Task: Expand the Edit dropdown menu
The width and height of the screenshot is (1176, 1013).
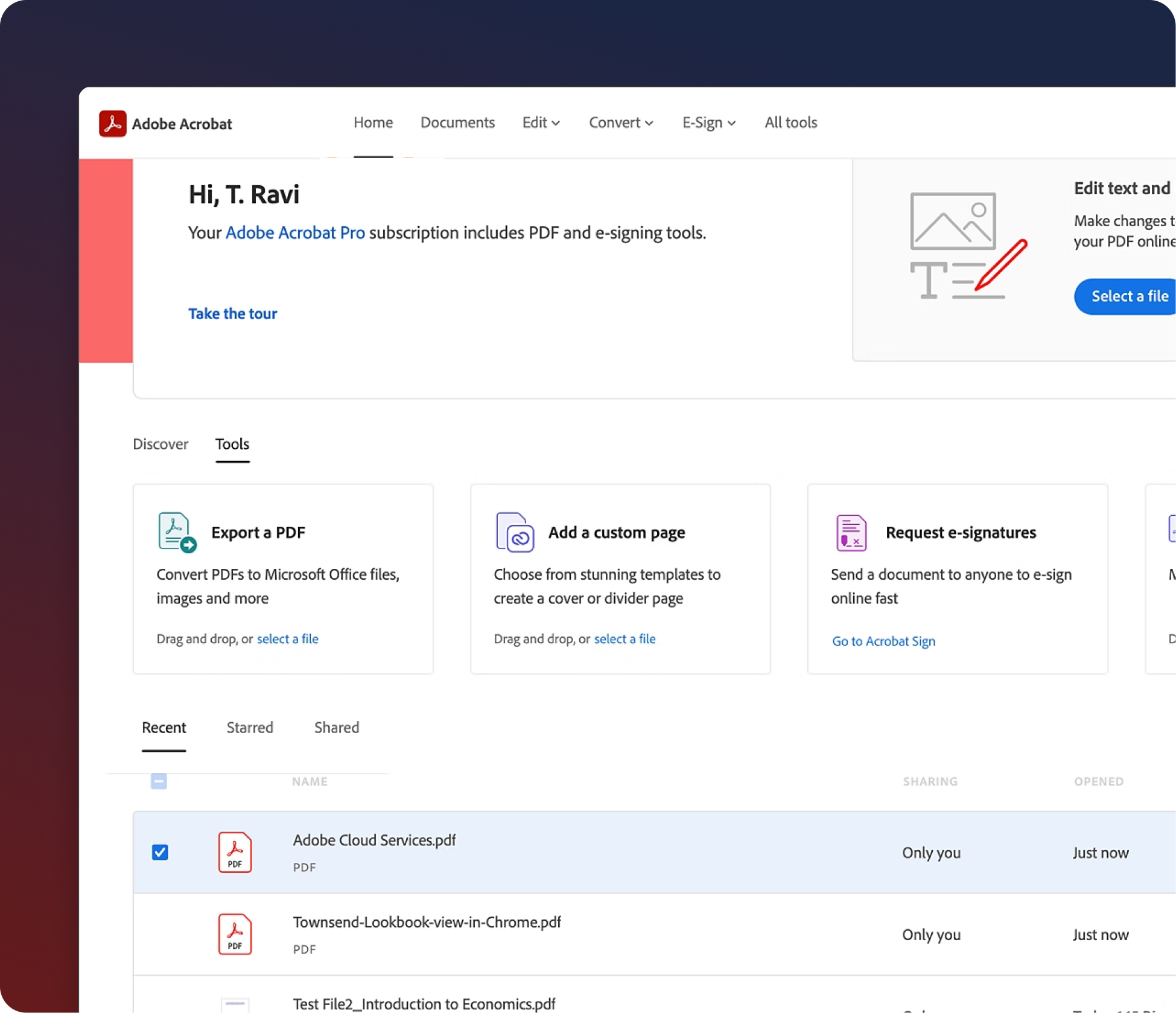Action: point(541,122)
